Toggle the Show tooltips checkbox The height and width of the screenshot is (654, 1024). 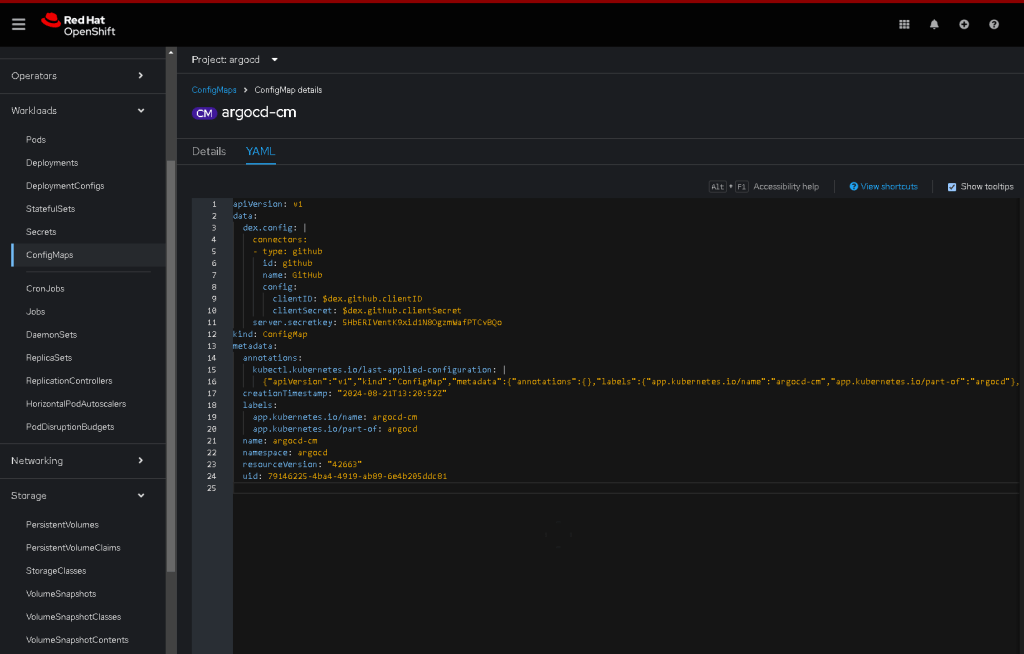pos(952,187)
